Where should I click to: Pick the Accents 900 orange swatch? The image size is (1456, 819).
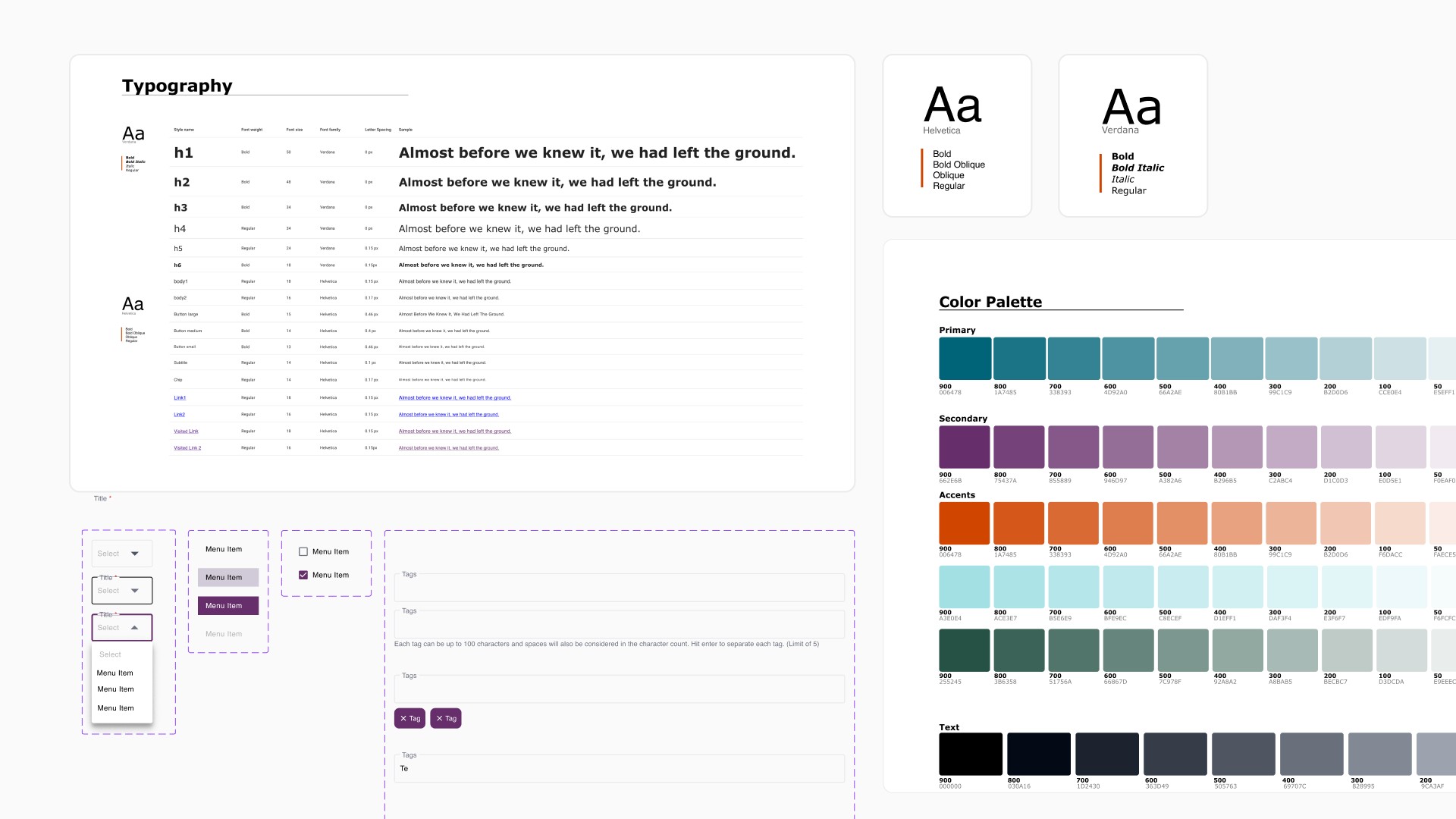coord(965,523)
